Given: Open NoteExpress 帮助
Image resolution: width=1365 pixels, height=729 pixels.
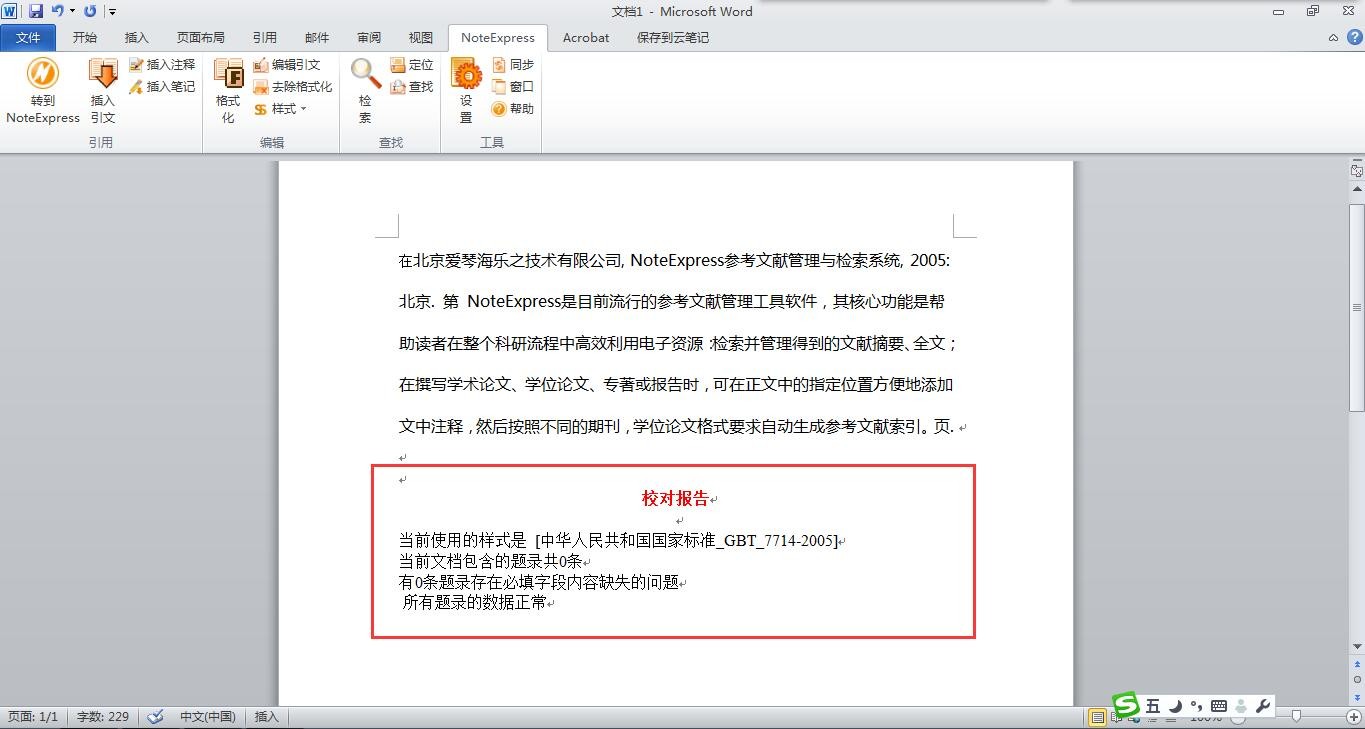Looking at the screenshot, I should click(x=513, y=108).
